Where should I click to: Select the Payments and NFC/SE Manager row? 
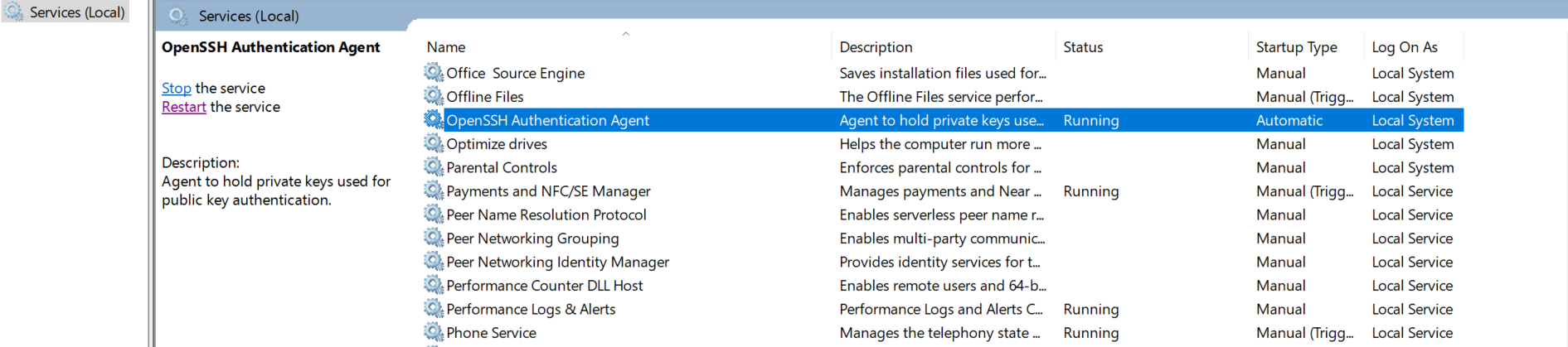tap(943, 191)
